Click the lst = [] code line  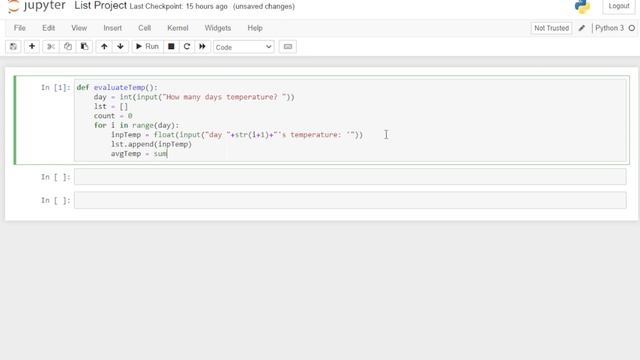(x=111, y=106)
